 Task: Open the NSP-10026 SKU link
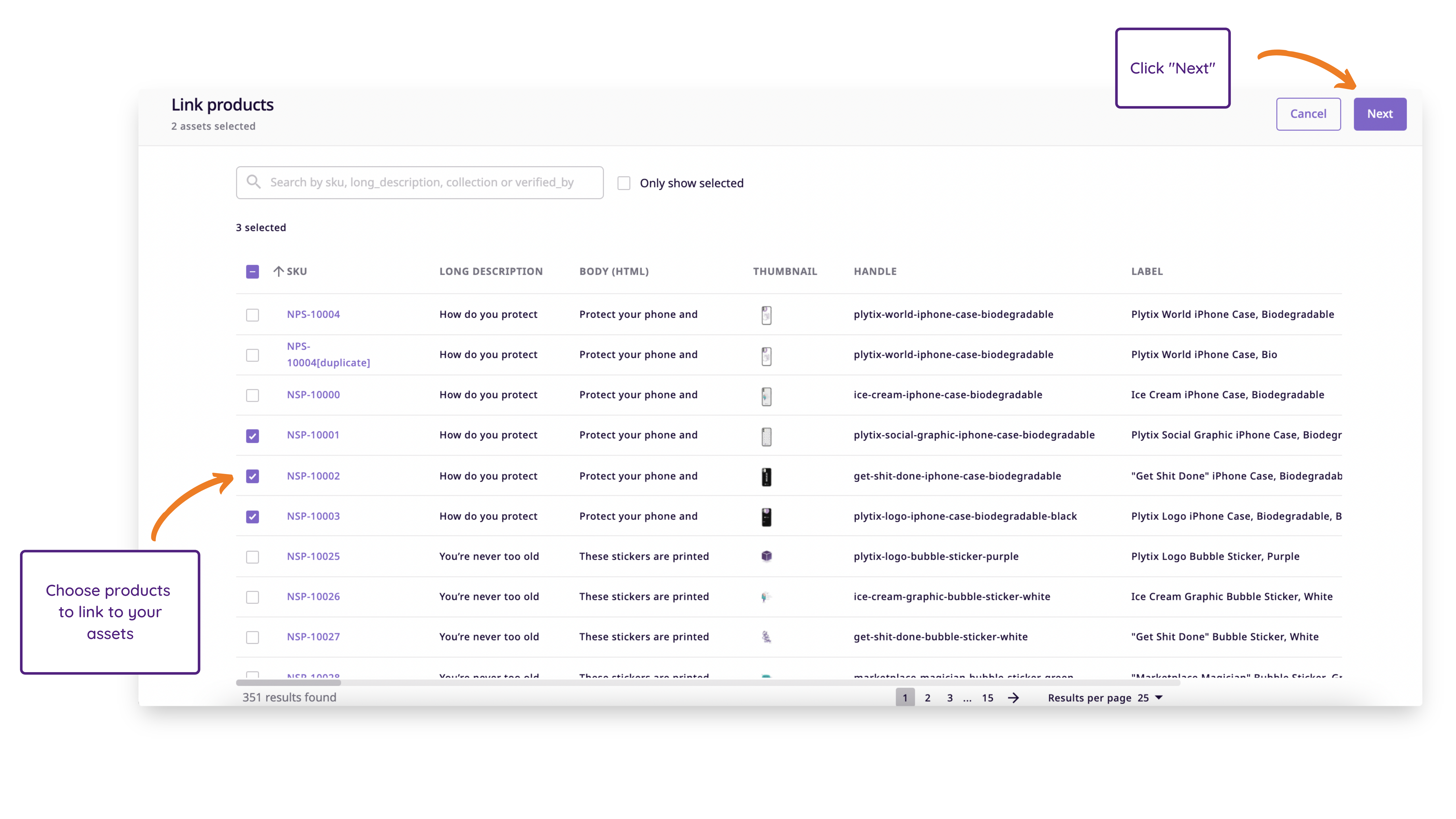click(313, 596)
